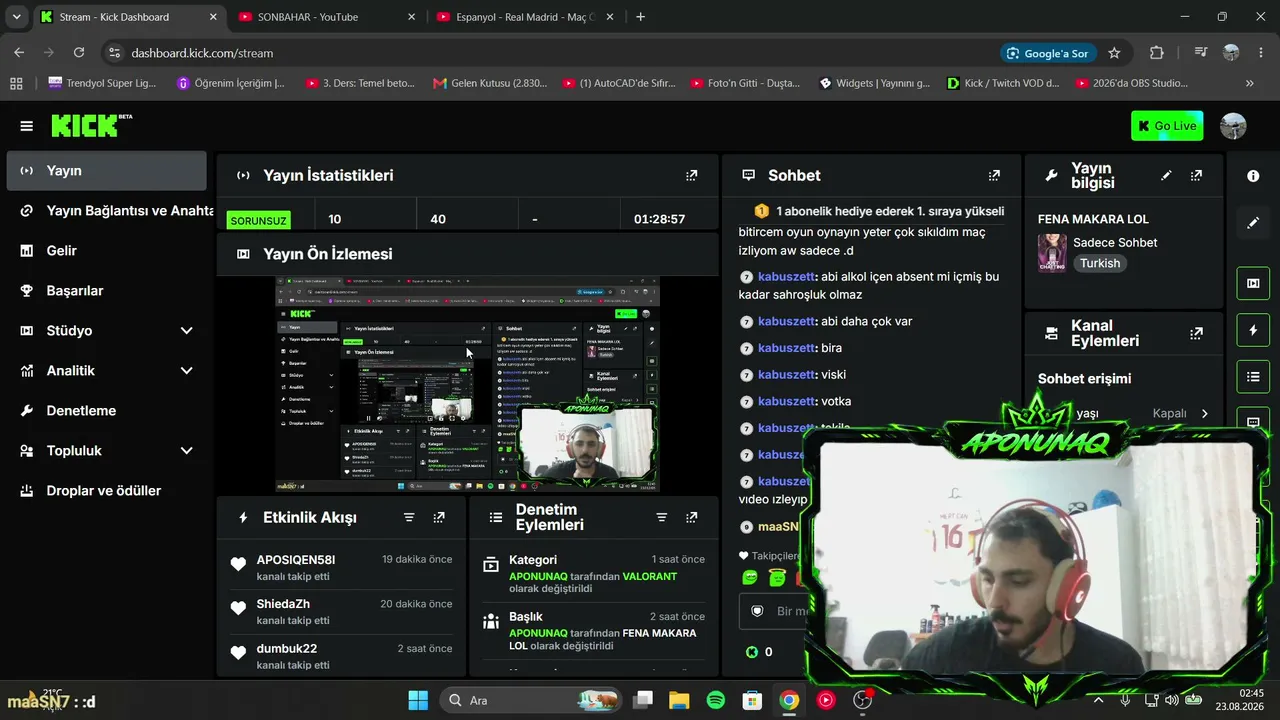Image resolution: width=1280 pixels, height=720 pixels.
Task: Select the first green emote in chat
Action: 750,577
